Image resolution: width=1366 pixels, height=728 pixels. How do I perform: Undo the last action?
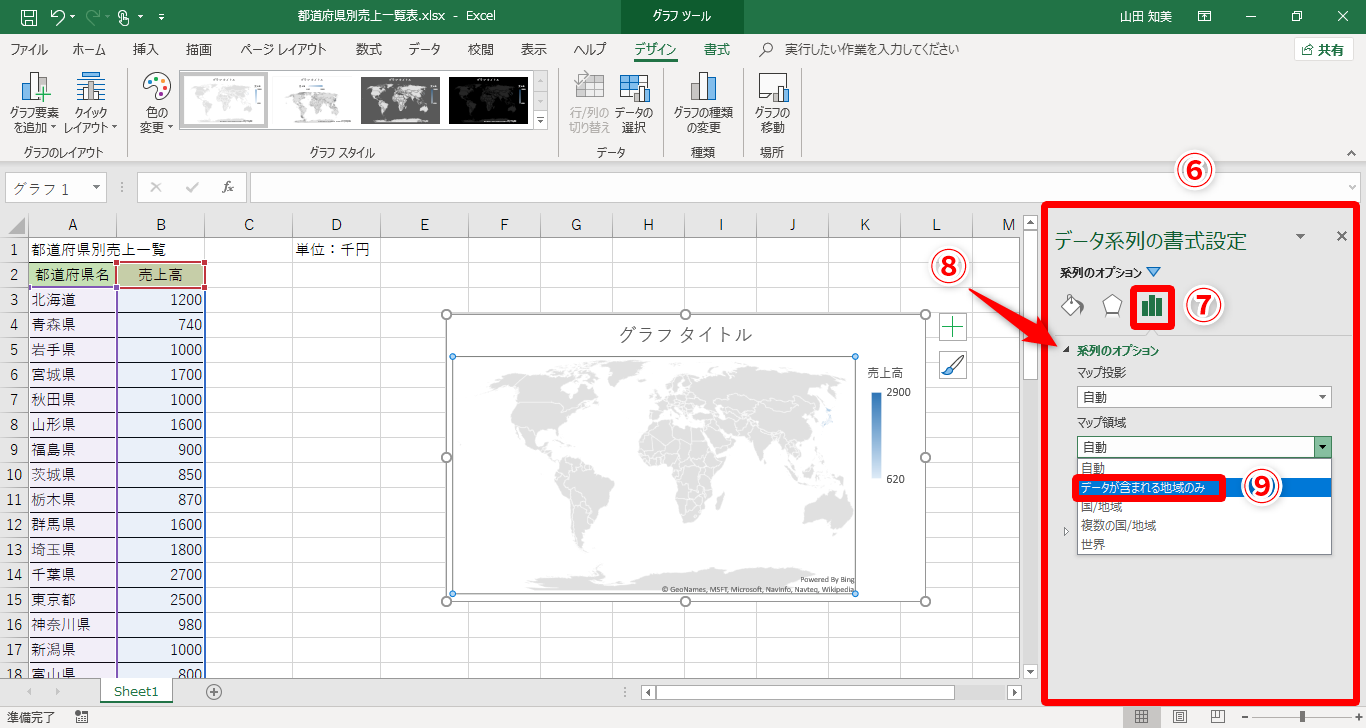click(58, 16)
